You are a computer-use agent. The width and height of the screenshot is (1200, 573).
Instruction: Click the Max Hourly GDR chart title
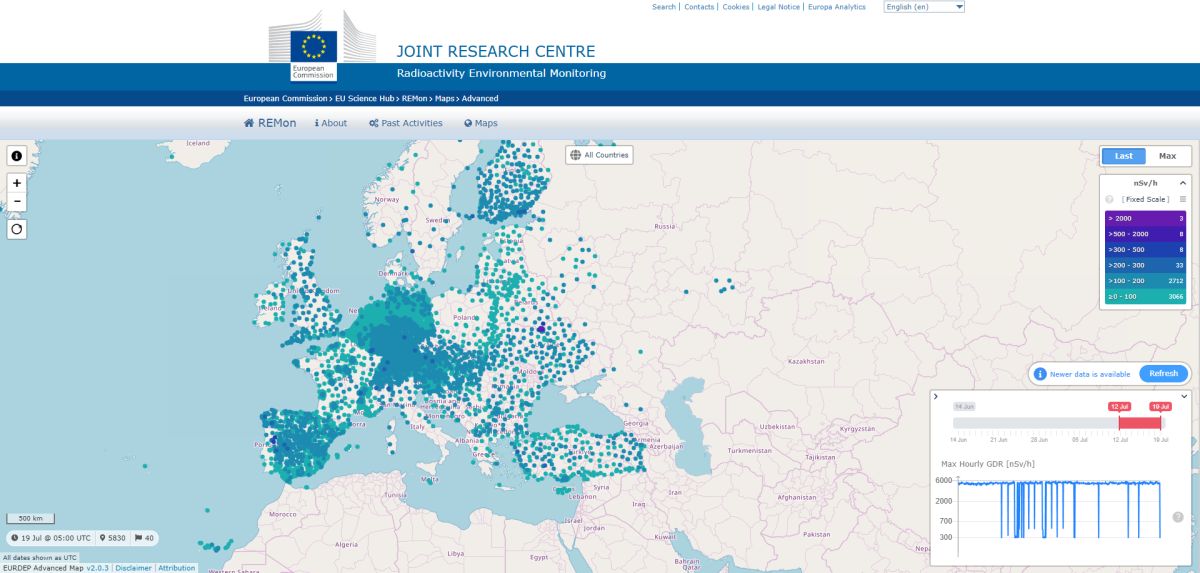pos(988,464)
